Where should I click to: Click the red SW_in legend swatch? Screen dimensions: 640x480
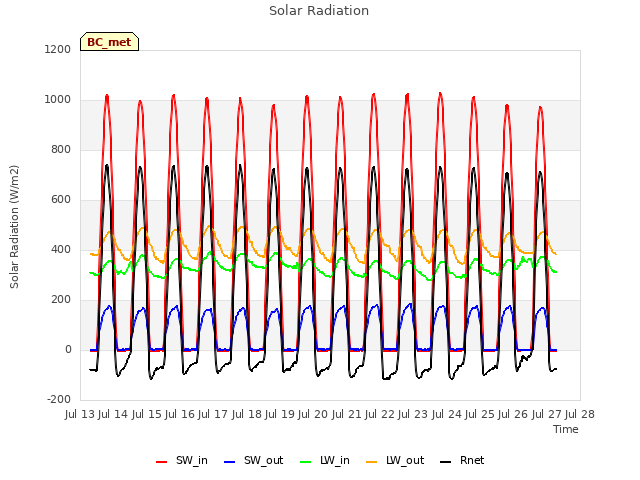(162, 462)
